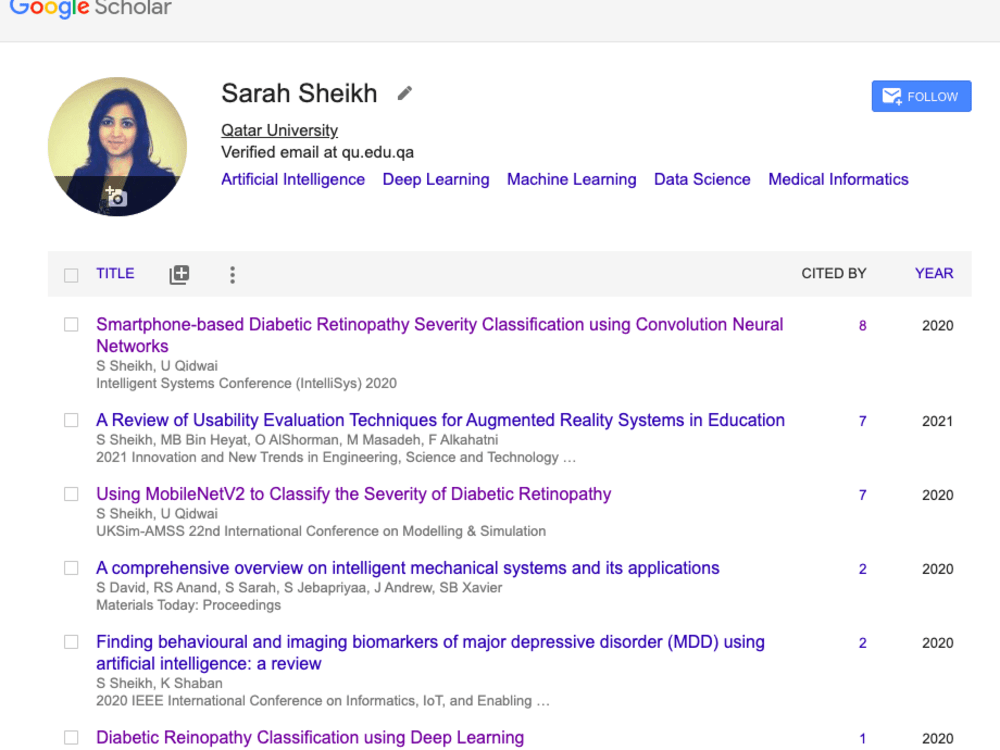Click the authors line S Sheikh, K Shaban
This screenshot has height=750, width=1000.
(x=159, y=683)
